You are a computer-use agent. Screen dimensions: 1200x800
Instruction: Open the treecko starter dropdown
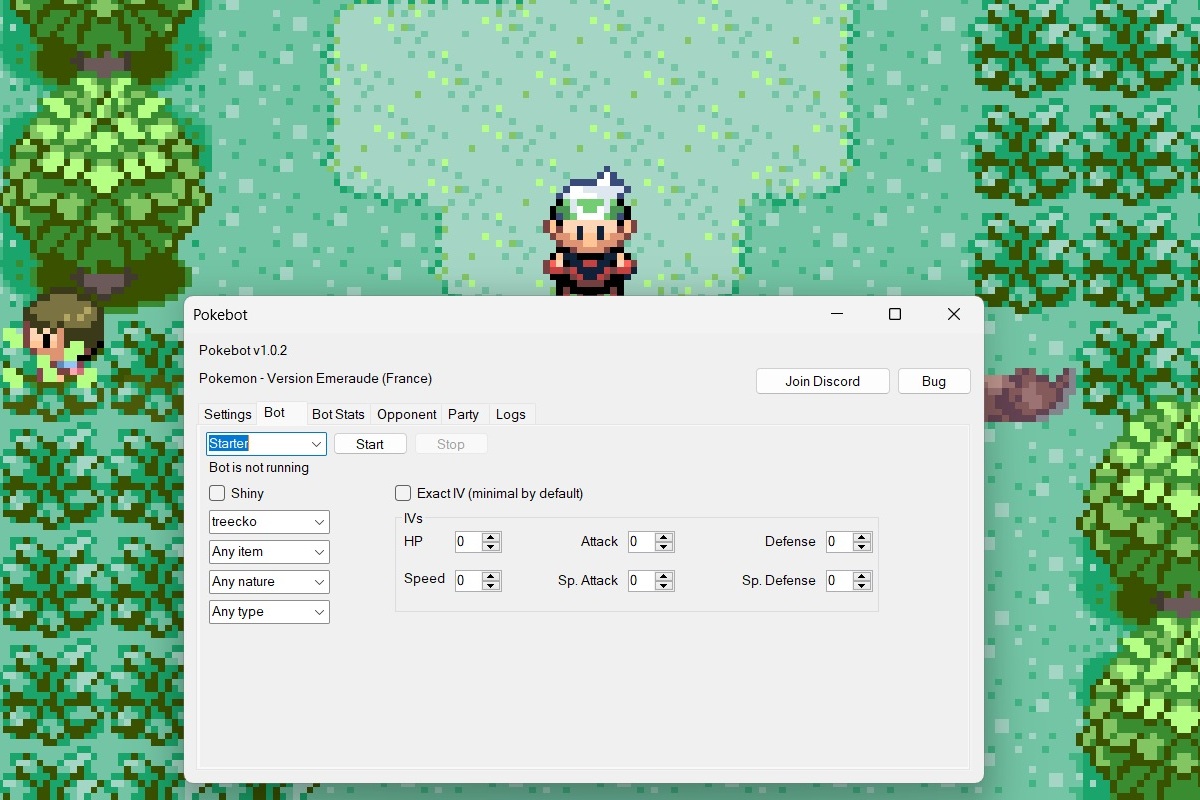tap(269, 522)
